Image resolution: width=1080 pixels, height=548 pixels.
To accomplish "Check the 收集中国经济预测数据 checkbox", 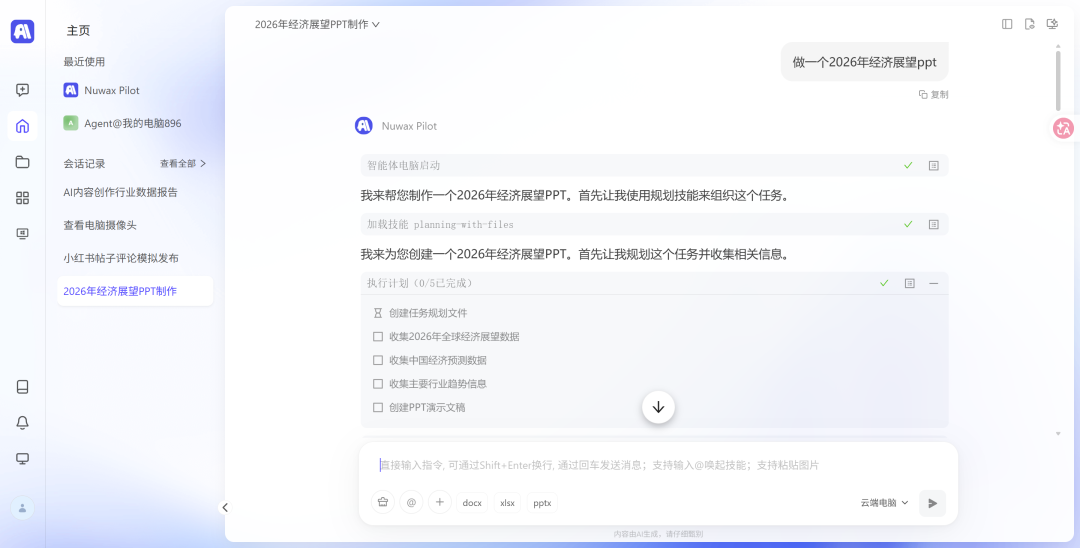I will [377, 360].
